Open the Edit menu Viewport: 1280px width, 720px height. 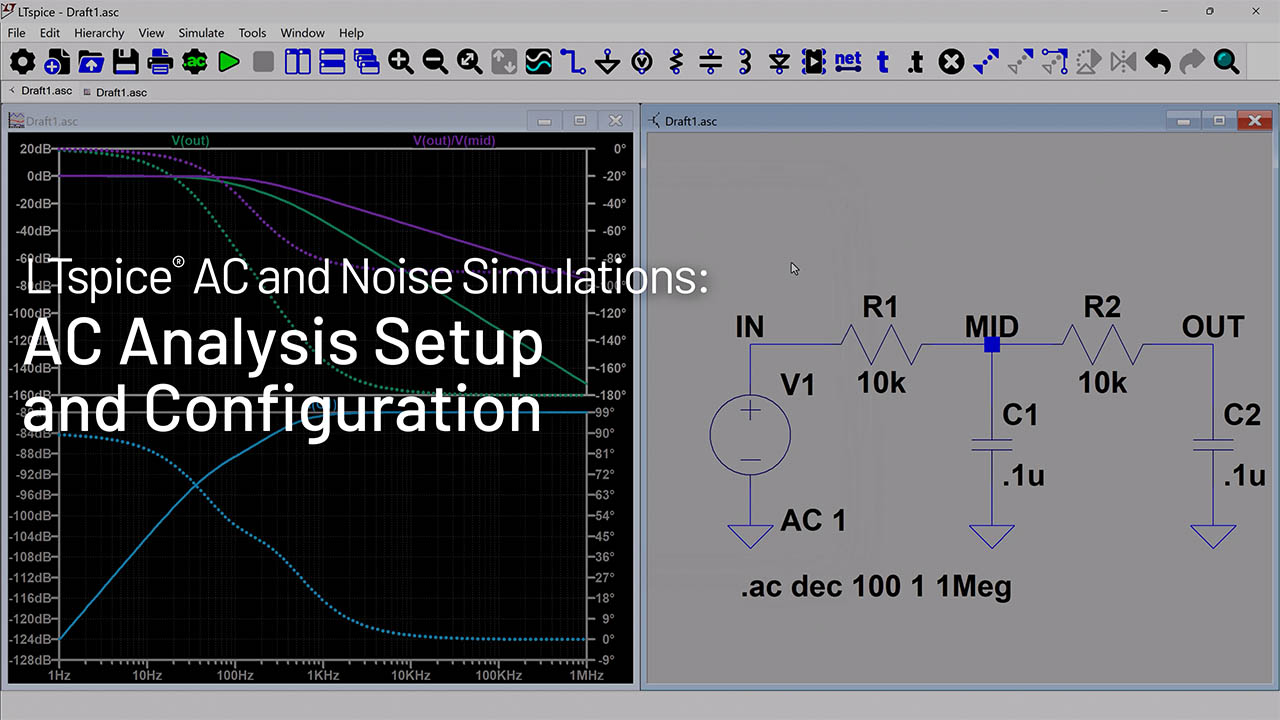50,33
